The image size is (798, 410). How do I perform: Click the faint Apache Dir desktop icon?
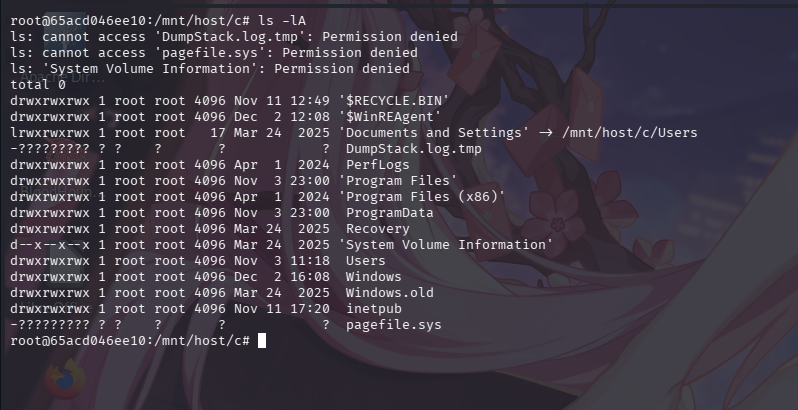pos(60,78)
